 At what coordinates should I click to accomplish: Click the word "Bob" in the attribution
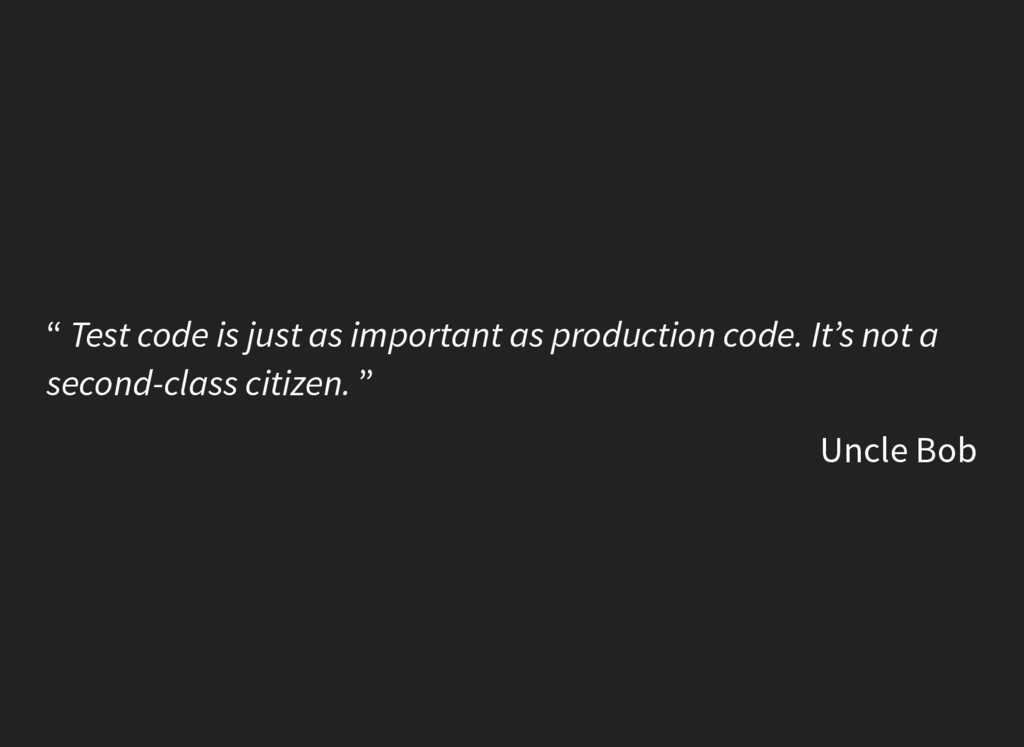pos(946,451)
